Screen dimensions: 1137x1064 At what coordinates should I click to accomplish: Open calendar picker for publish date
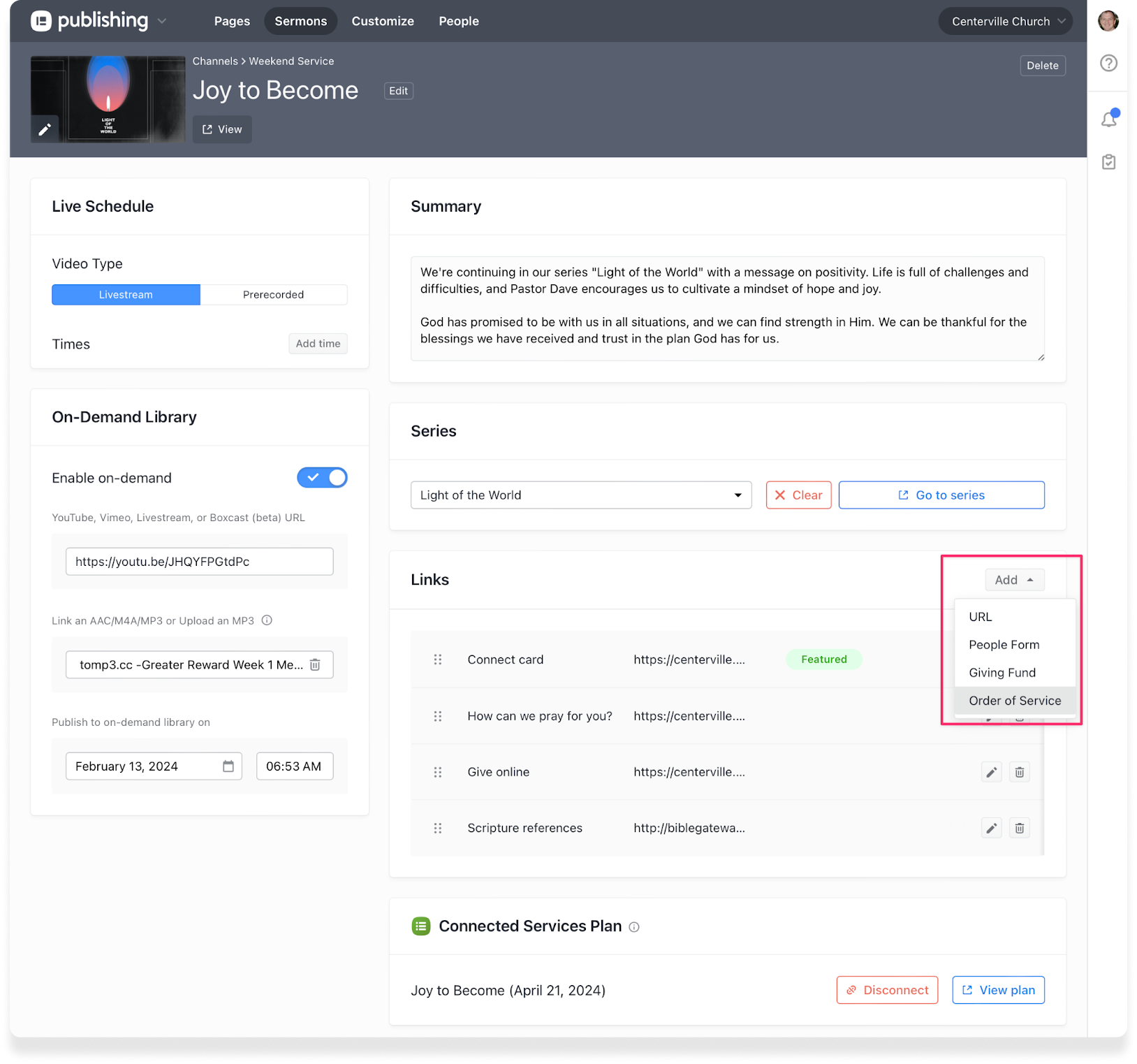point(228,766)
